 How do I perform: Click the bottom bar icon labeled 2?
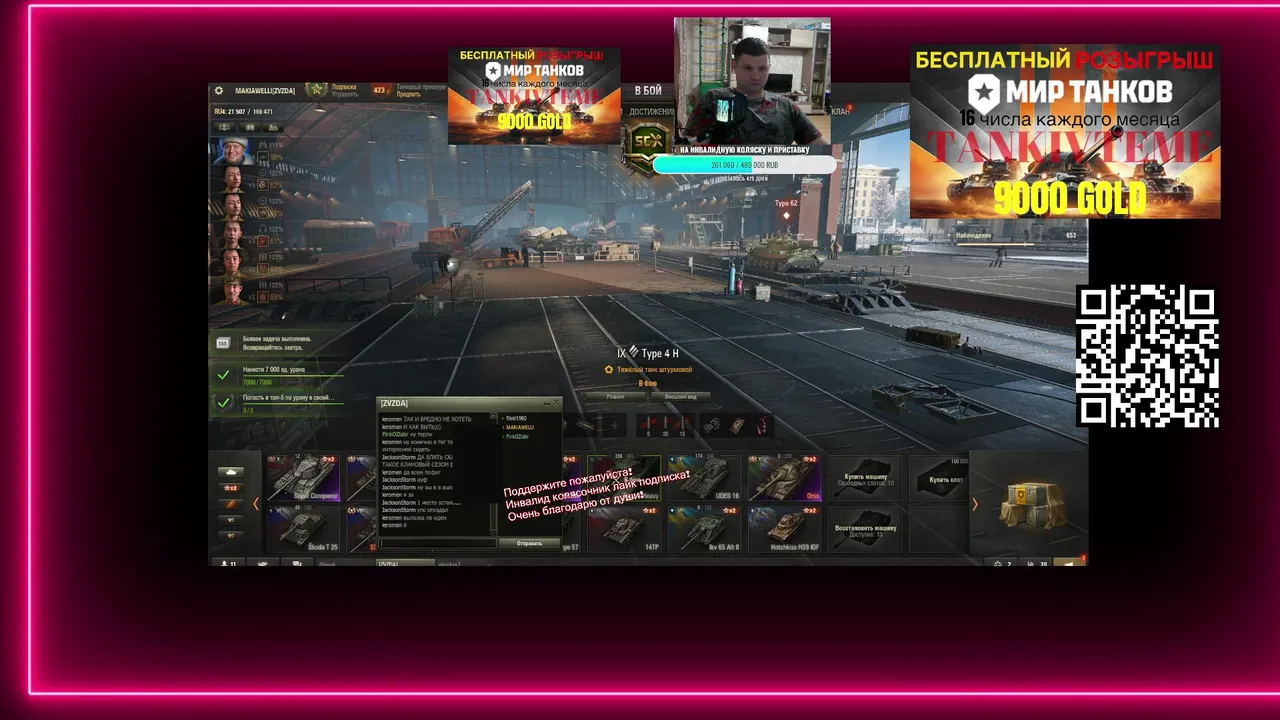click(1000, 564)
